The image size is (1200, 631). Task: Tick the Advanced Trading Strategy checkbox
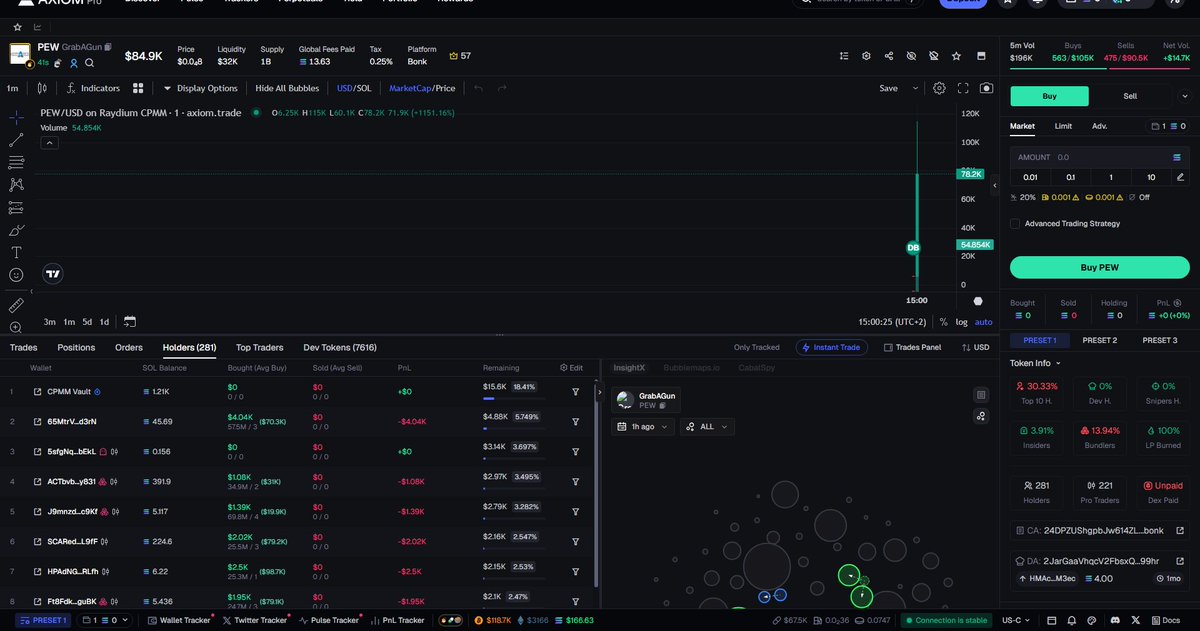tap(1016, 224)
